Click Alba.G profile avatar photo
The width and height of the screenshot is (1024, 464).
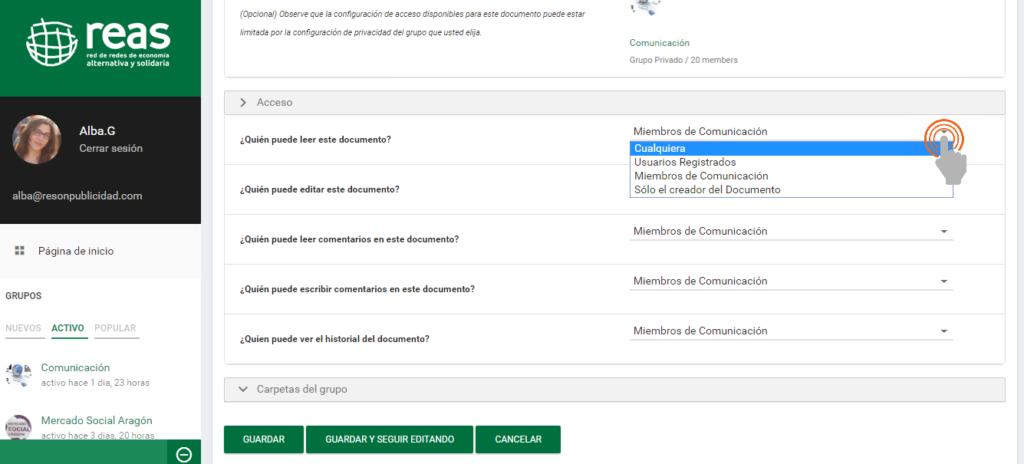click(x=36, y=139)
